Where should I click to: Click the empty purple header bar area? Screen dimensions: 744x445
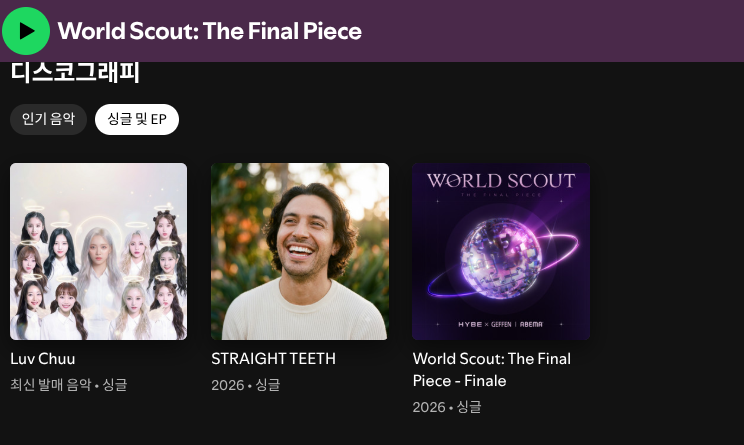tap(550, 31)
